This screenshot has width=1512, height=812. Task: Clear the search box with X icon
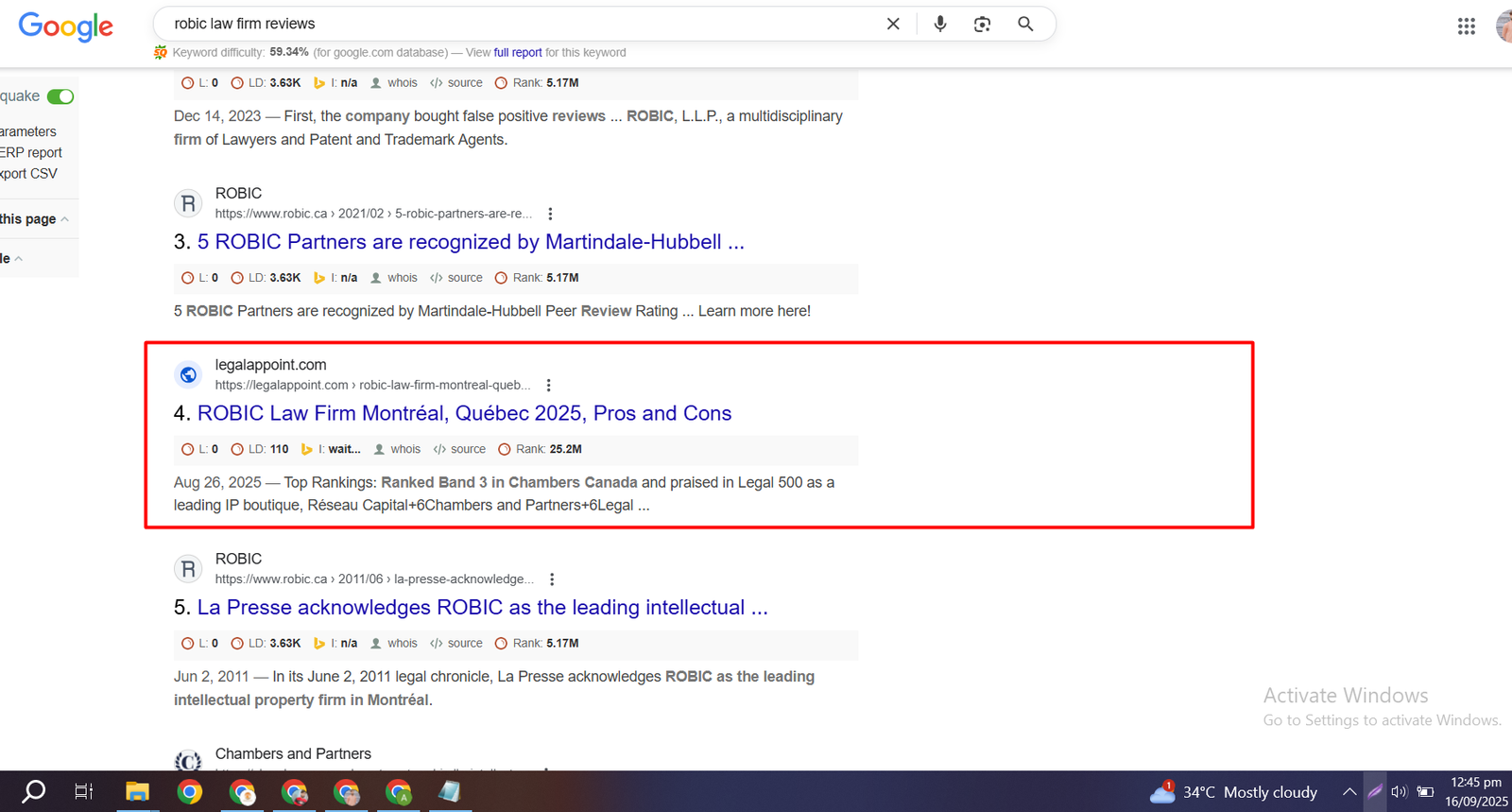click(893, 24)
